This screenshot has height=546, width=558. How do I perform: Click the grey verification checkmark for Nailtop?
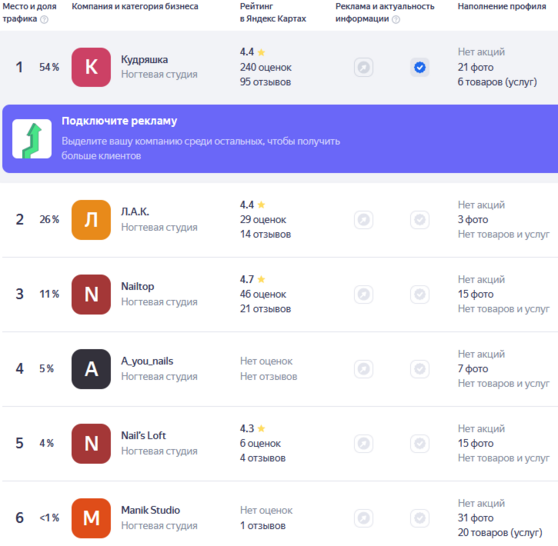coord(420,294)
